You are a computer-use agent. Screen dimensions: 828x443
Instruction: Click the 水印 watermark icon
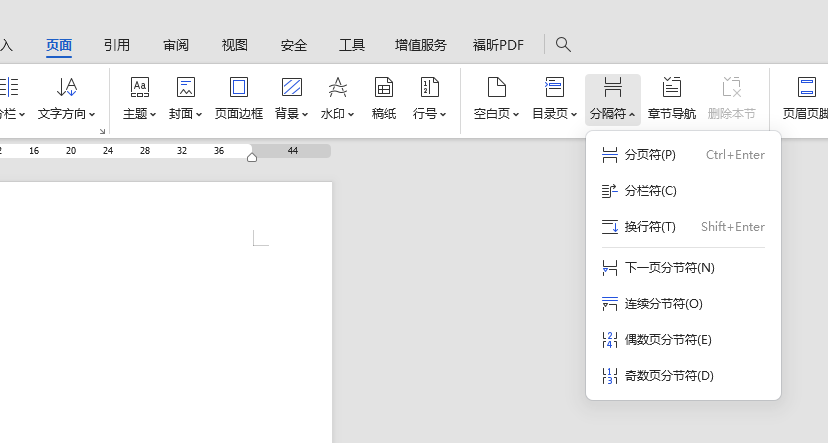[x=337, y=87]
